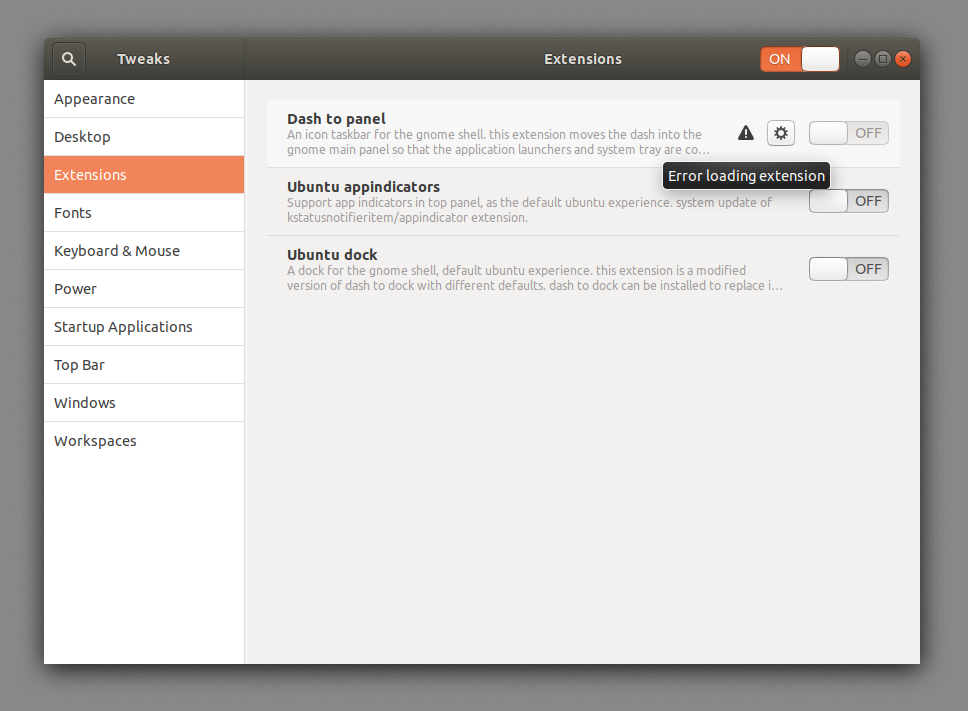This screenshot has height=711, width=968.
Task: Close the Tweaks window
Action: point(903,59)
